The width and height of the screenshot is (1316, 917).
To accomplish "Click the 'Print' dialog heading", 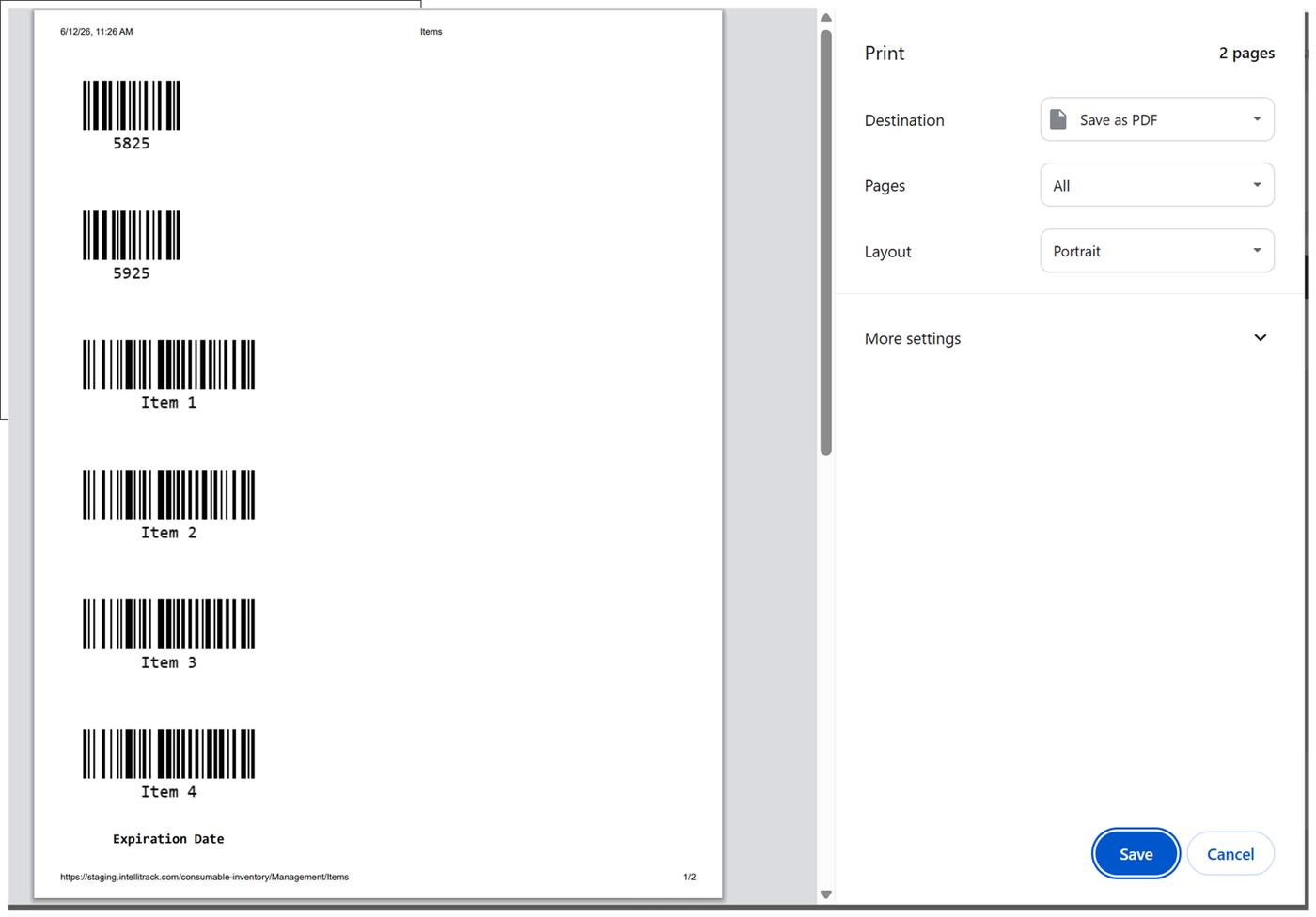I will click(x=885, y=54).
